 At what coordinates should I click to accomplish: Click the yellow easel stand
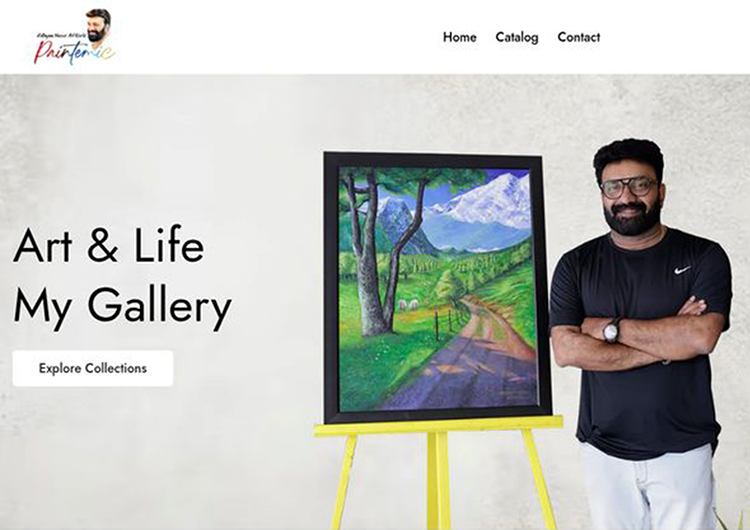[439, 471]
